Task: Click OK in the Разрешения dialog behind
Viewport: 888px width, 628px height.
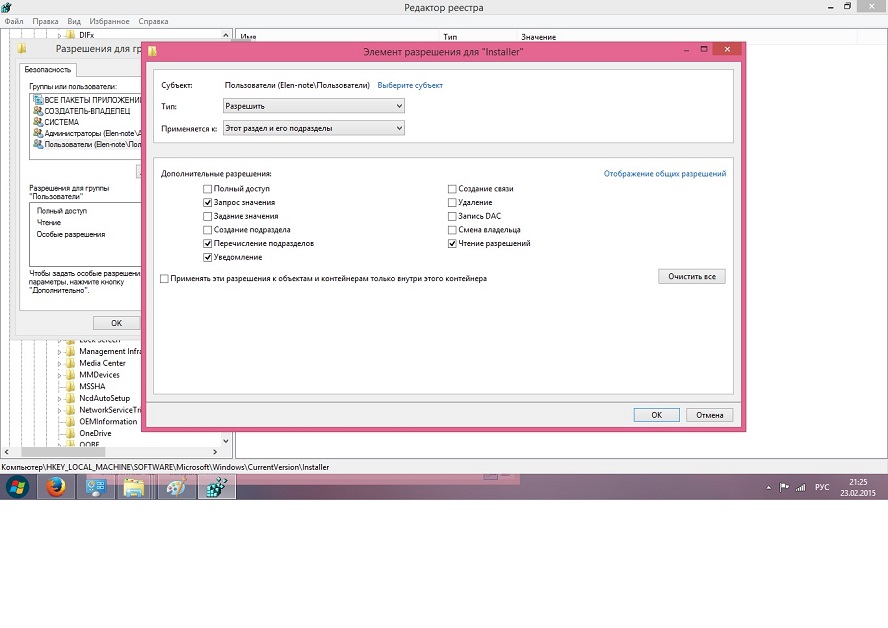Action: click(116, 323)
